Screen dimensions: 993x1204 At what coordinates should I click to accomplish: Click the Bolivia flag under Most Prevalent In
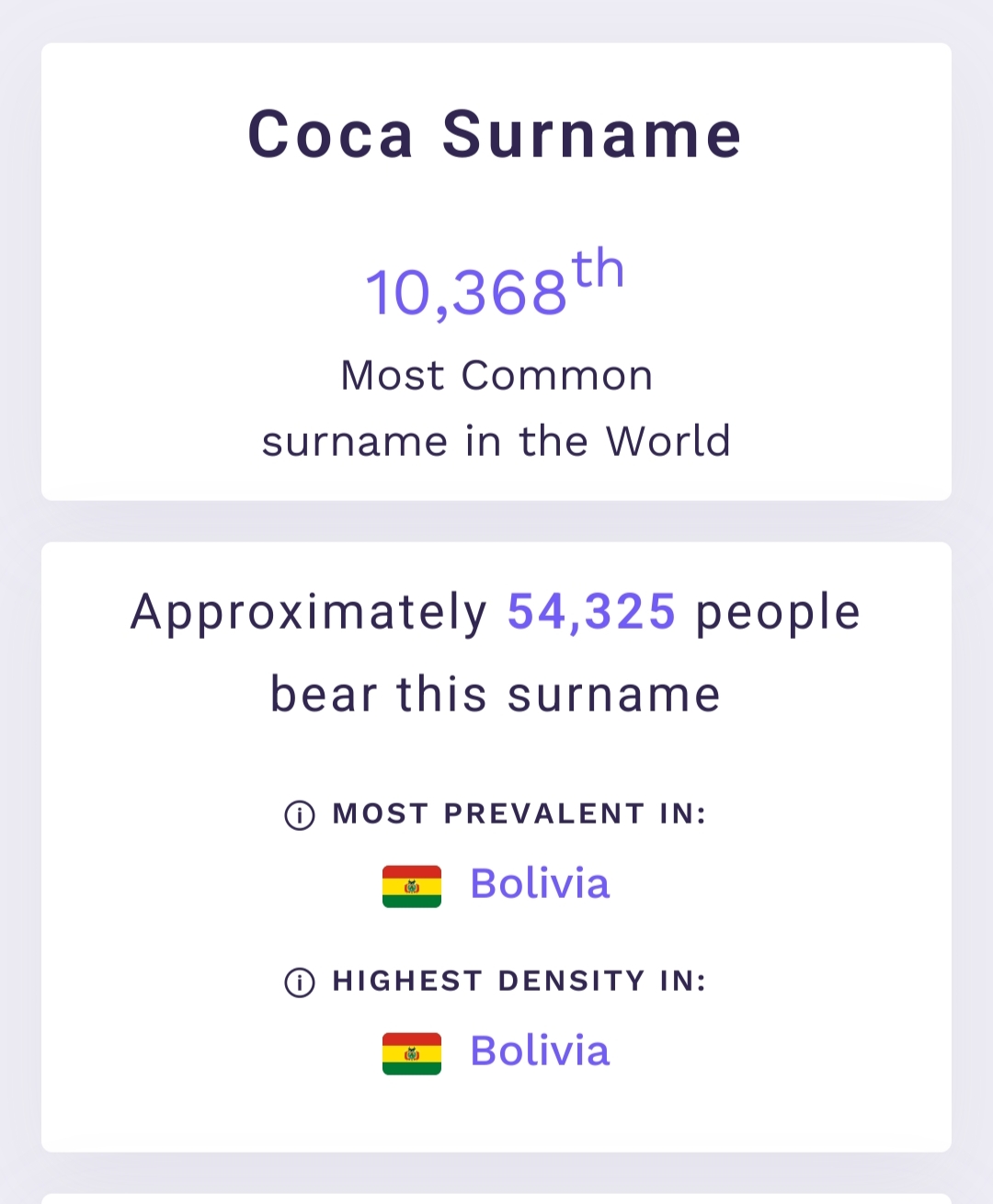(412, 886)
